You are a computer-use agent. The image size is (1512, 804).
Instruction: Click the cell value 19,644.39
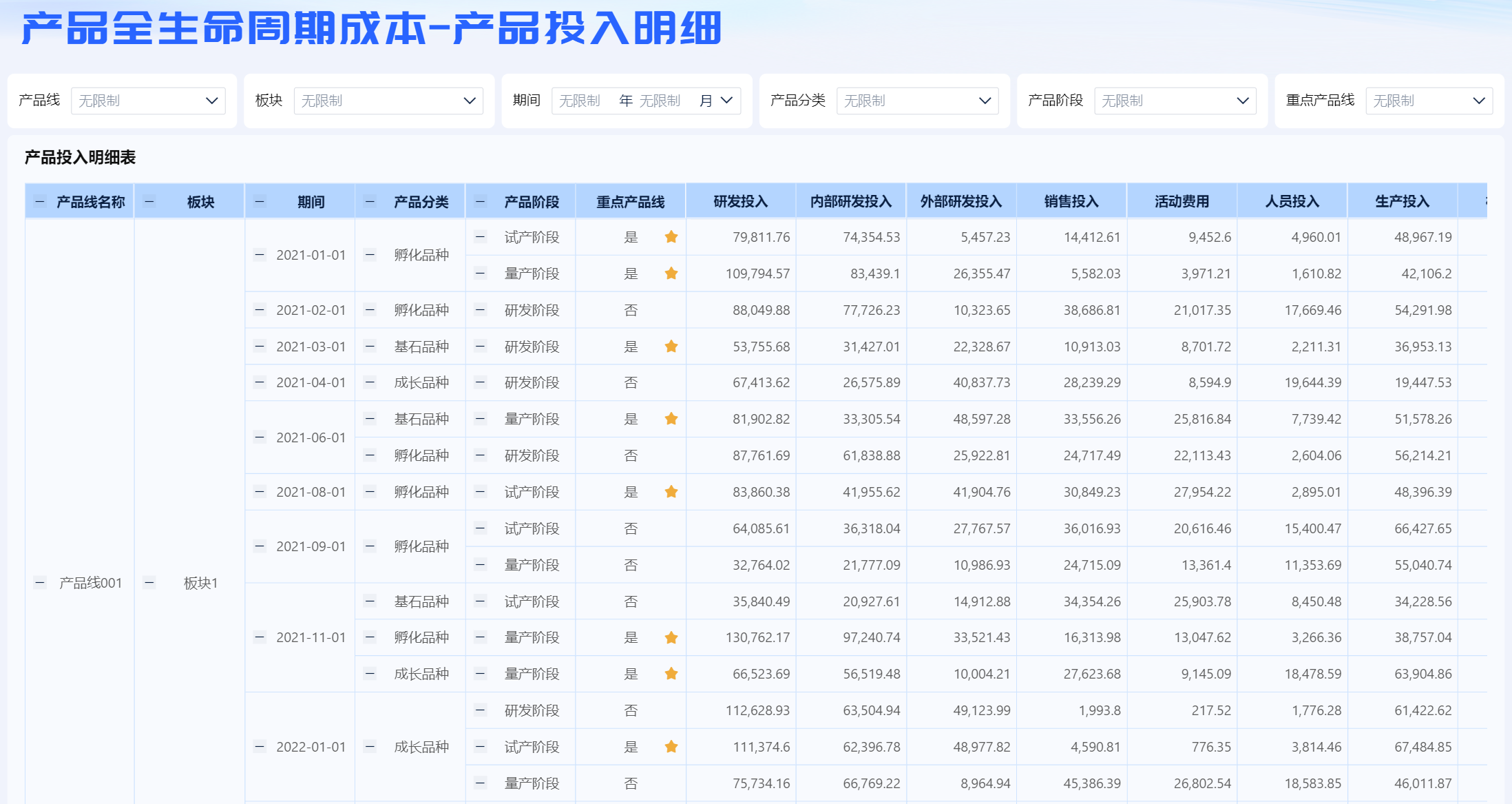[x=1313, y=382]
